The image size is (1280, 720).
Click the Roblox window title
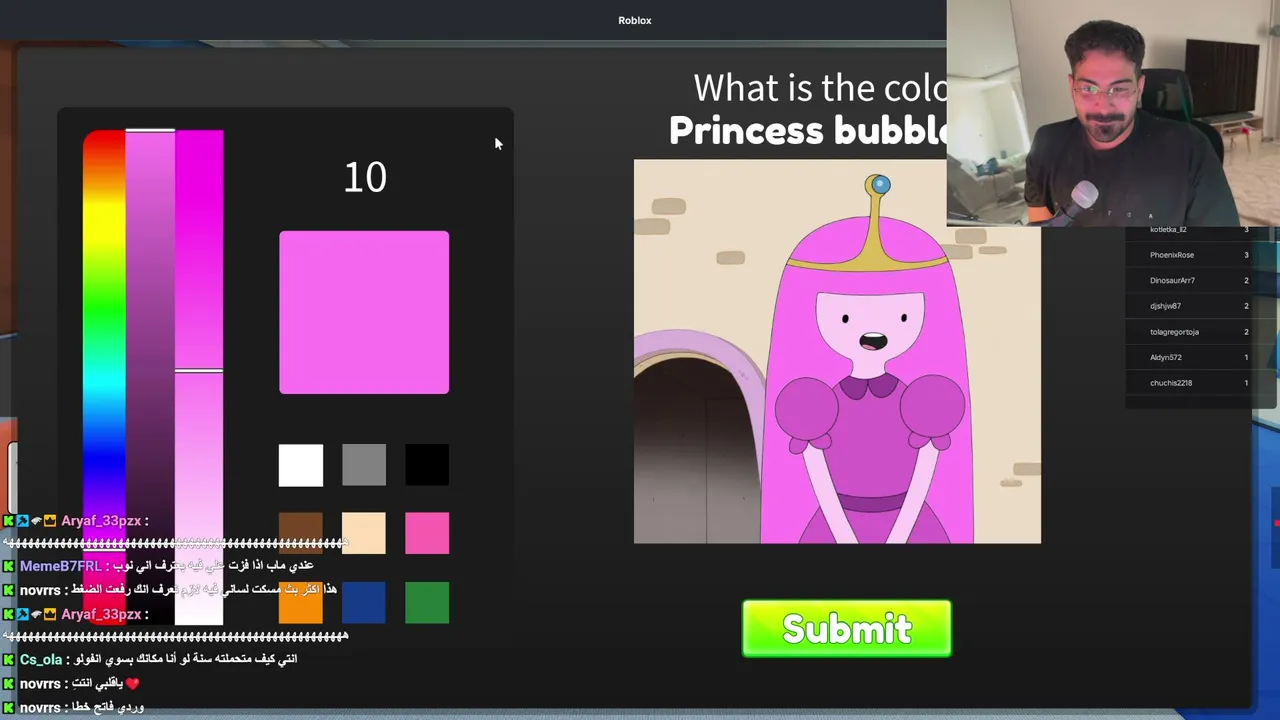tap(635, 20)
